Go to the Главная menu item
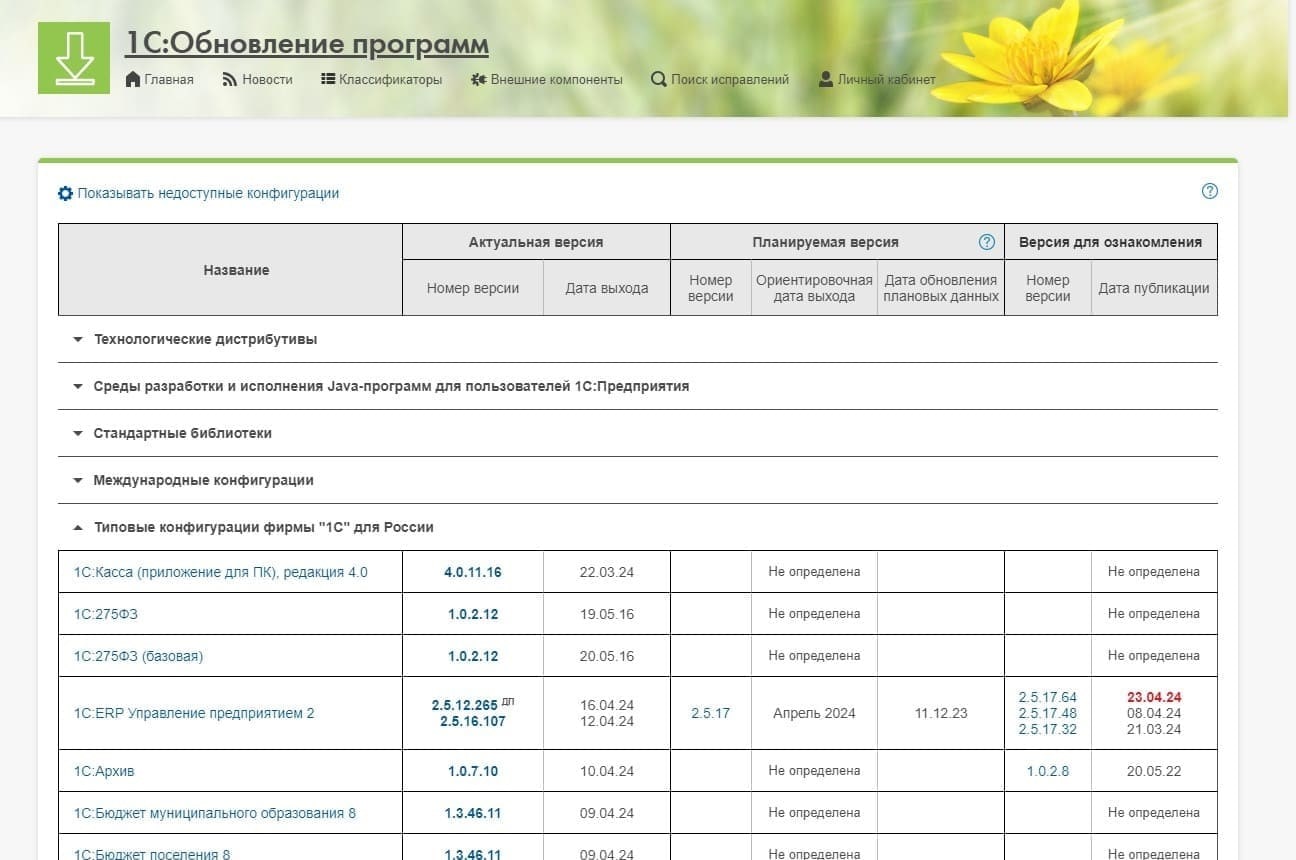This screenshot has height=860, width=1296. click(x=169, y=79)
